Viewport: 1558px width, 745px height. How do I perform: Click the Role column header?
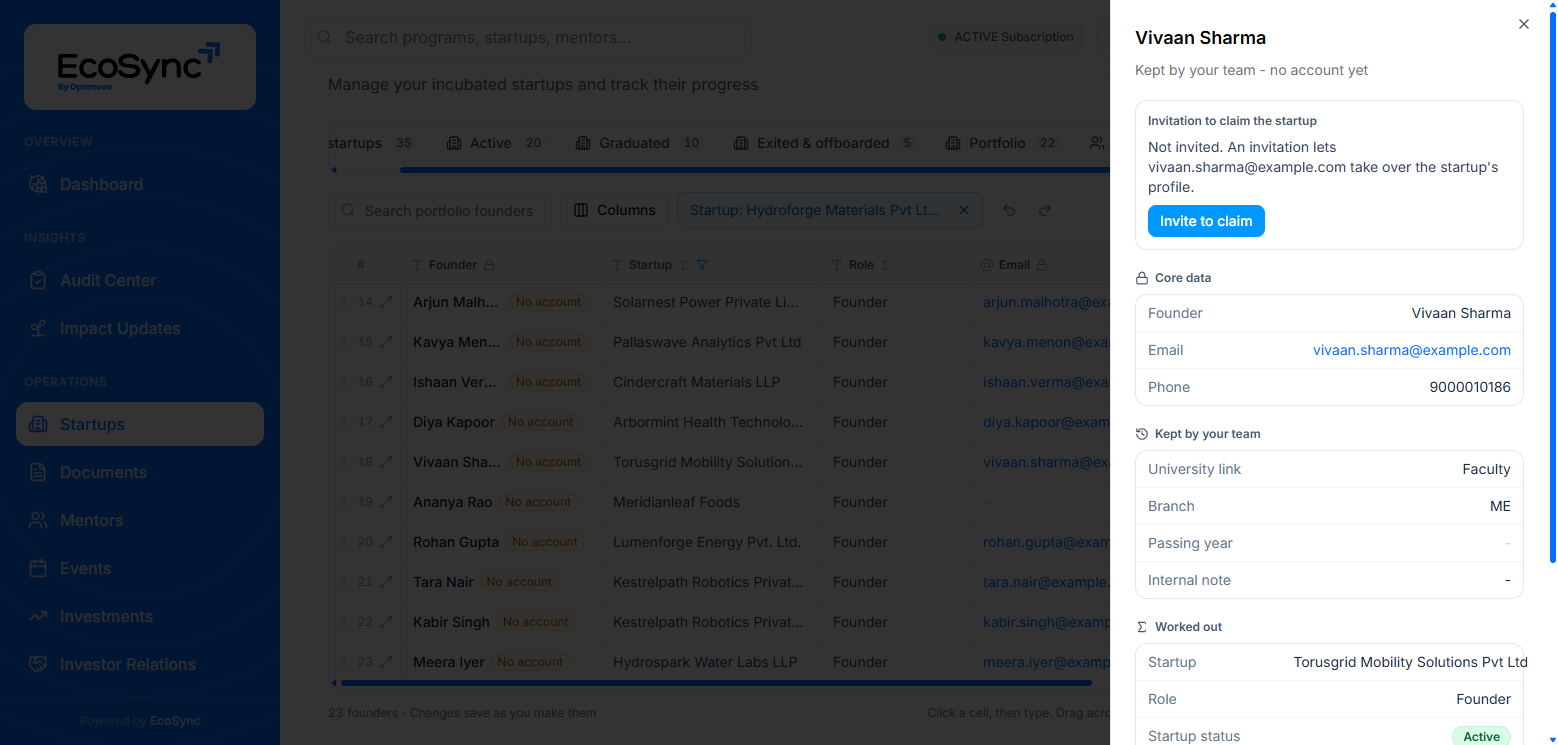896,265
